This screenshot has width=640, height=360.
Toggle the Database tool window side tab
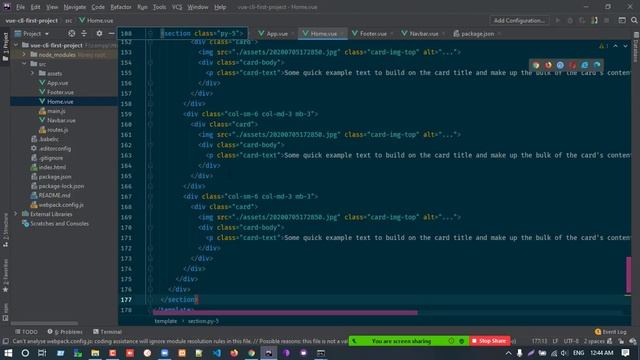[636, 47]
